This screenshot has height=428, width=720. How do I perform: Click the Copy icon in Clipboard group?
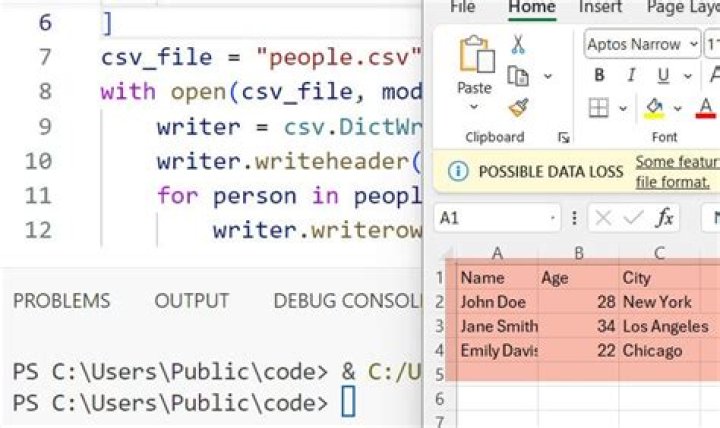(518, 76)
